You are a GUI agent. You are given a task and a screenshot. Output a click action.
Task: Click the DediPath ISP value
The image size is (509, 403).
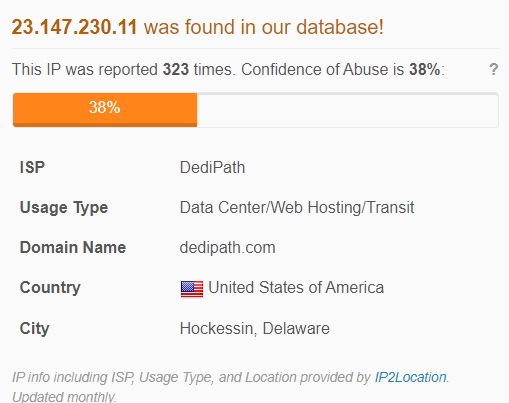[212, 167]
